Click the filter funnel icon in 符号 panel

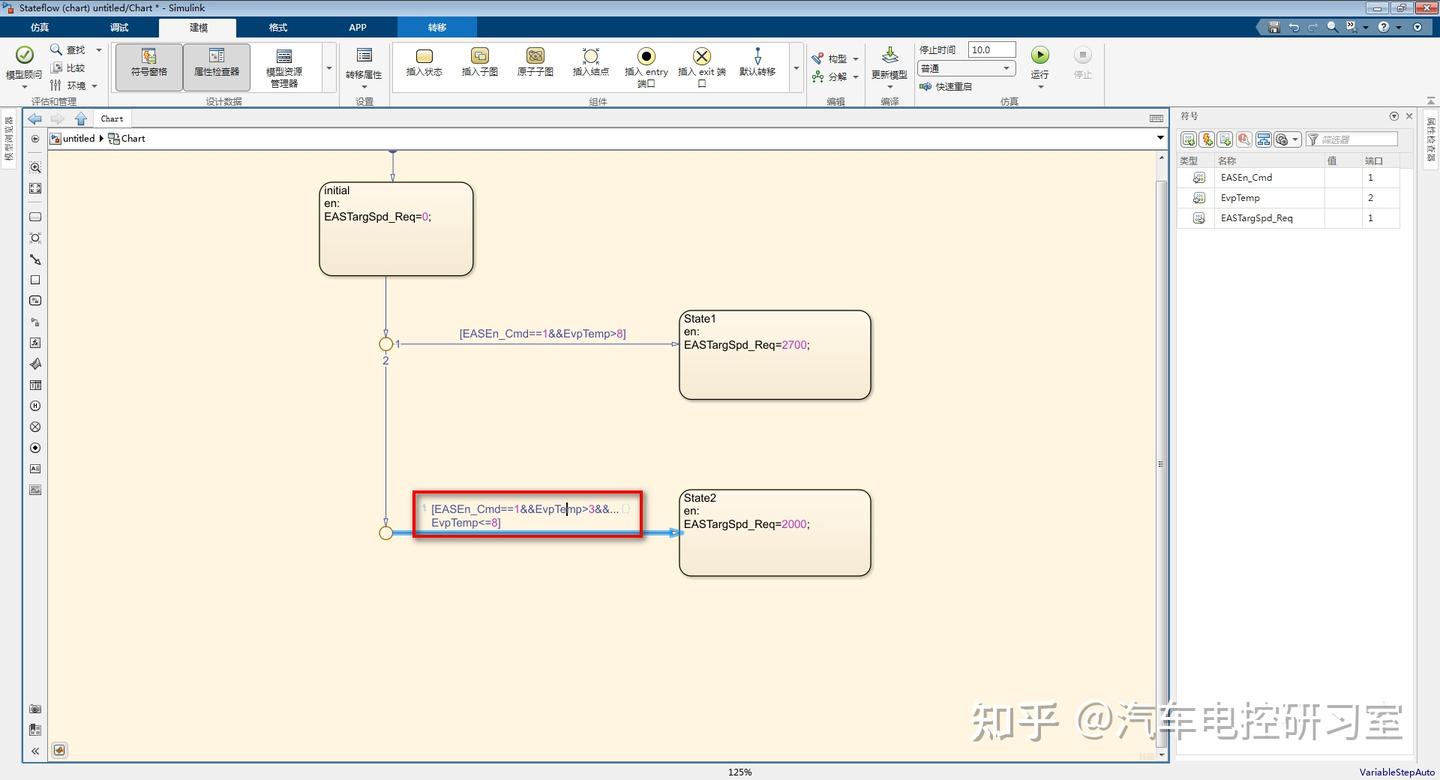[1315, 139]
